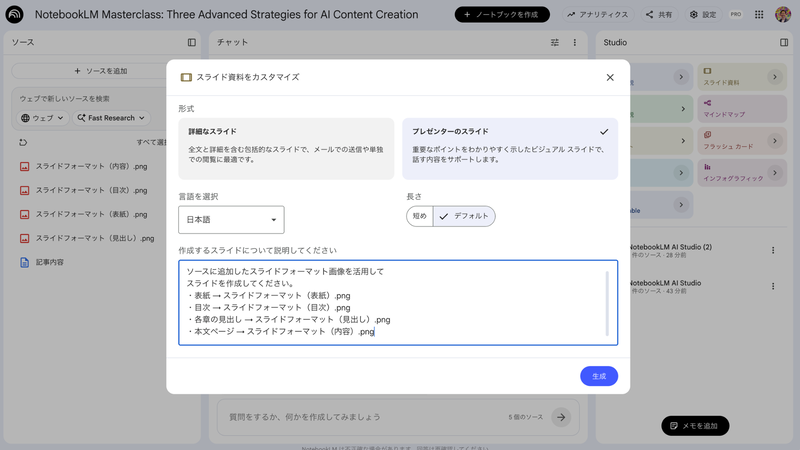Collapse the ソース panel icon
Screen dimensions: 800x450
tap(192, 42)
